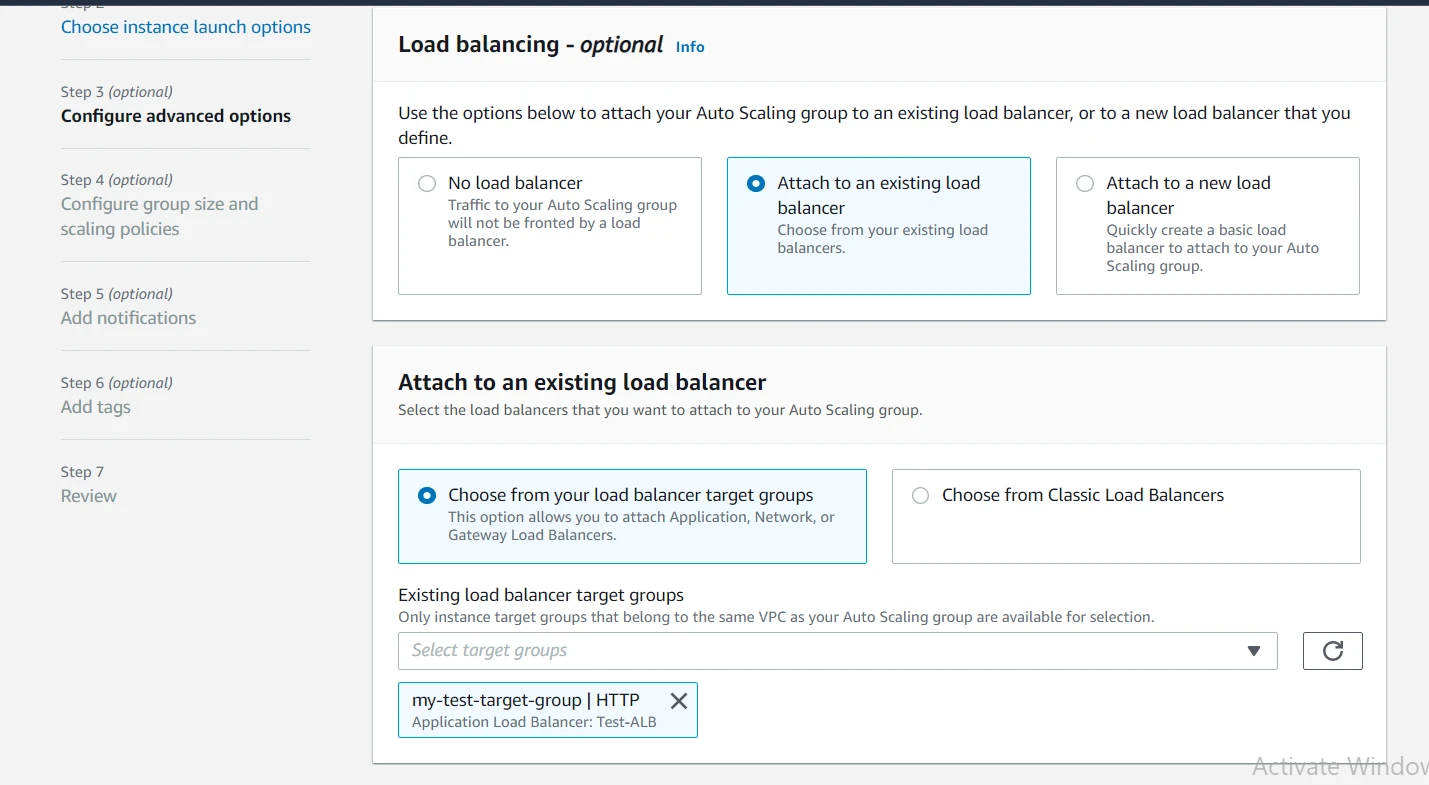
Task: Open Step 5 Add notifications
Action: 128,317
